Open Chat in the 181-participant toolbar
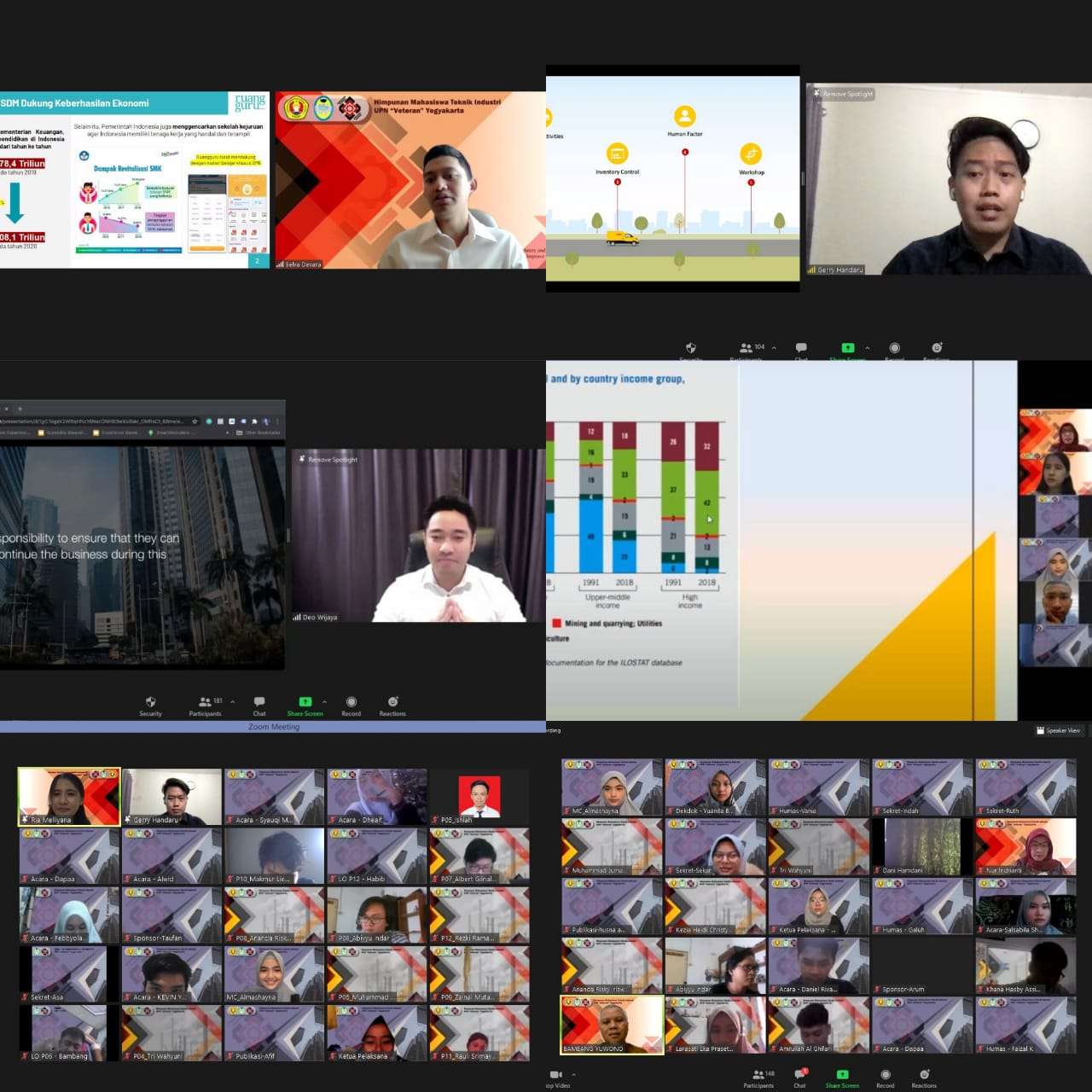Viewport: 1092px width, 1092px height. click(259, 706)
